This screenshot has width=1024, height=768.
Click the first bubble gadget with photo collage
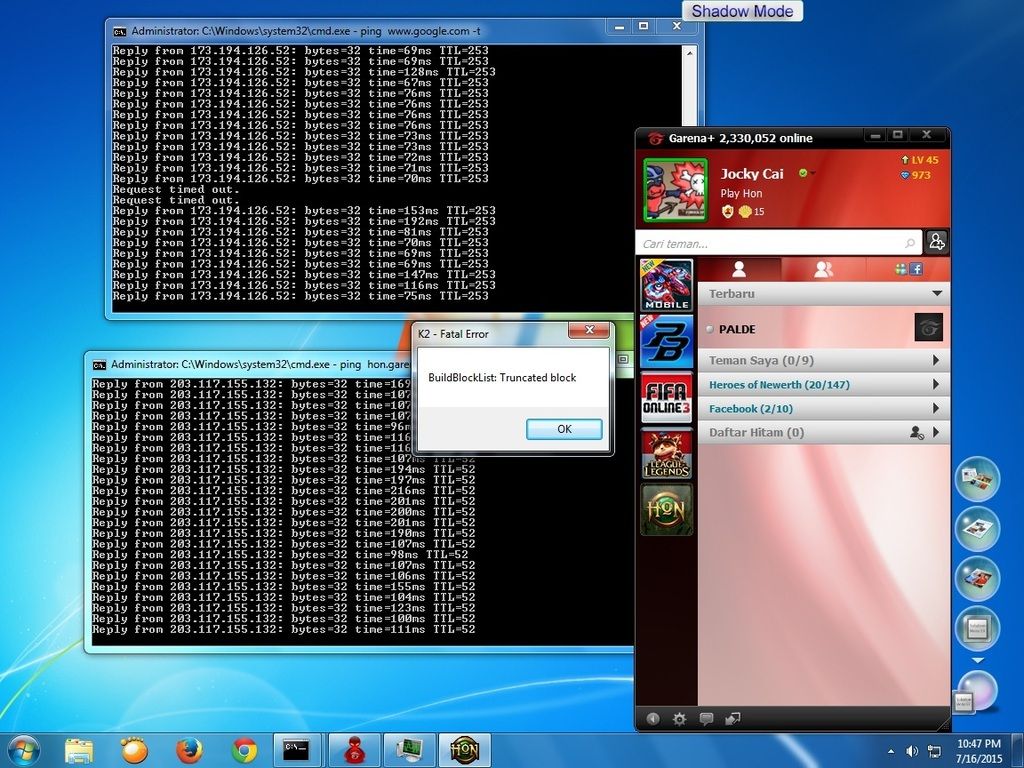click(x=978, y=479)
